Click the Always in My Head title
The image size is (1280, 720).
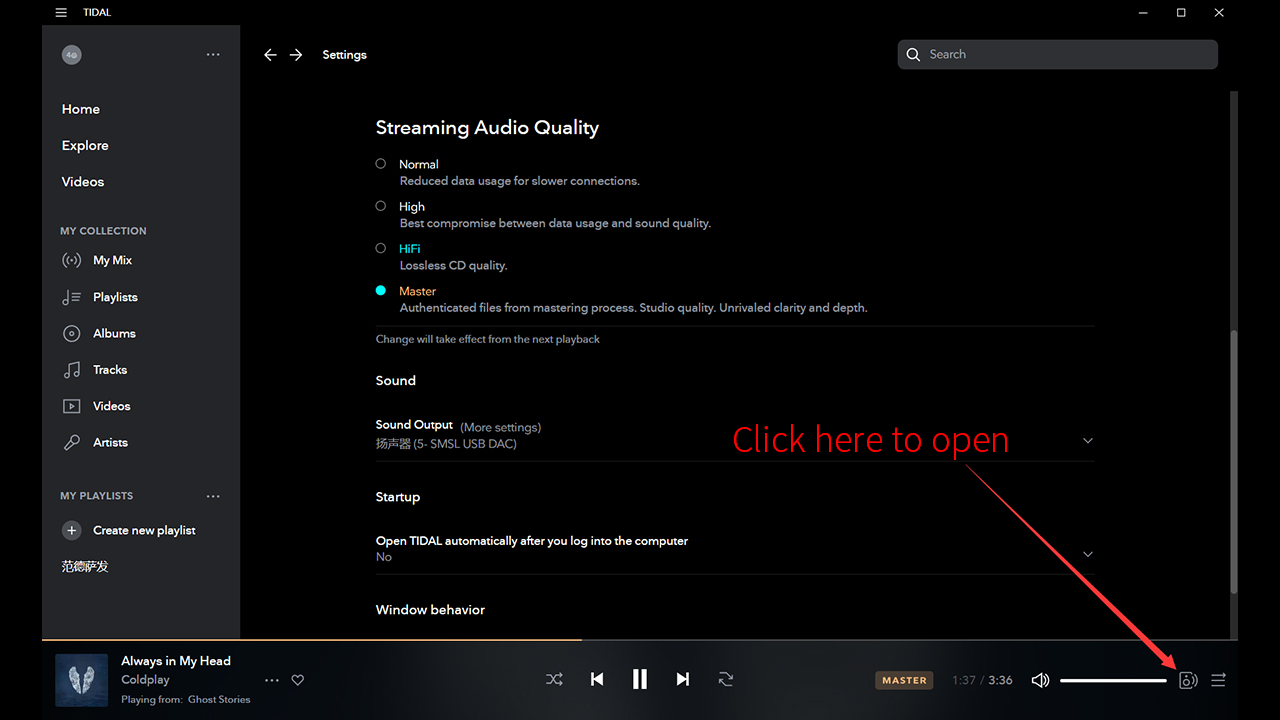coord(176,661)
